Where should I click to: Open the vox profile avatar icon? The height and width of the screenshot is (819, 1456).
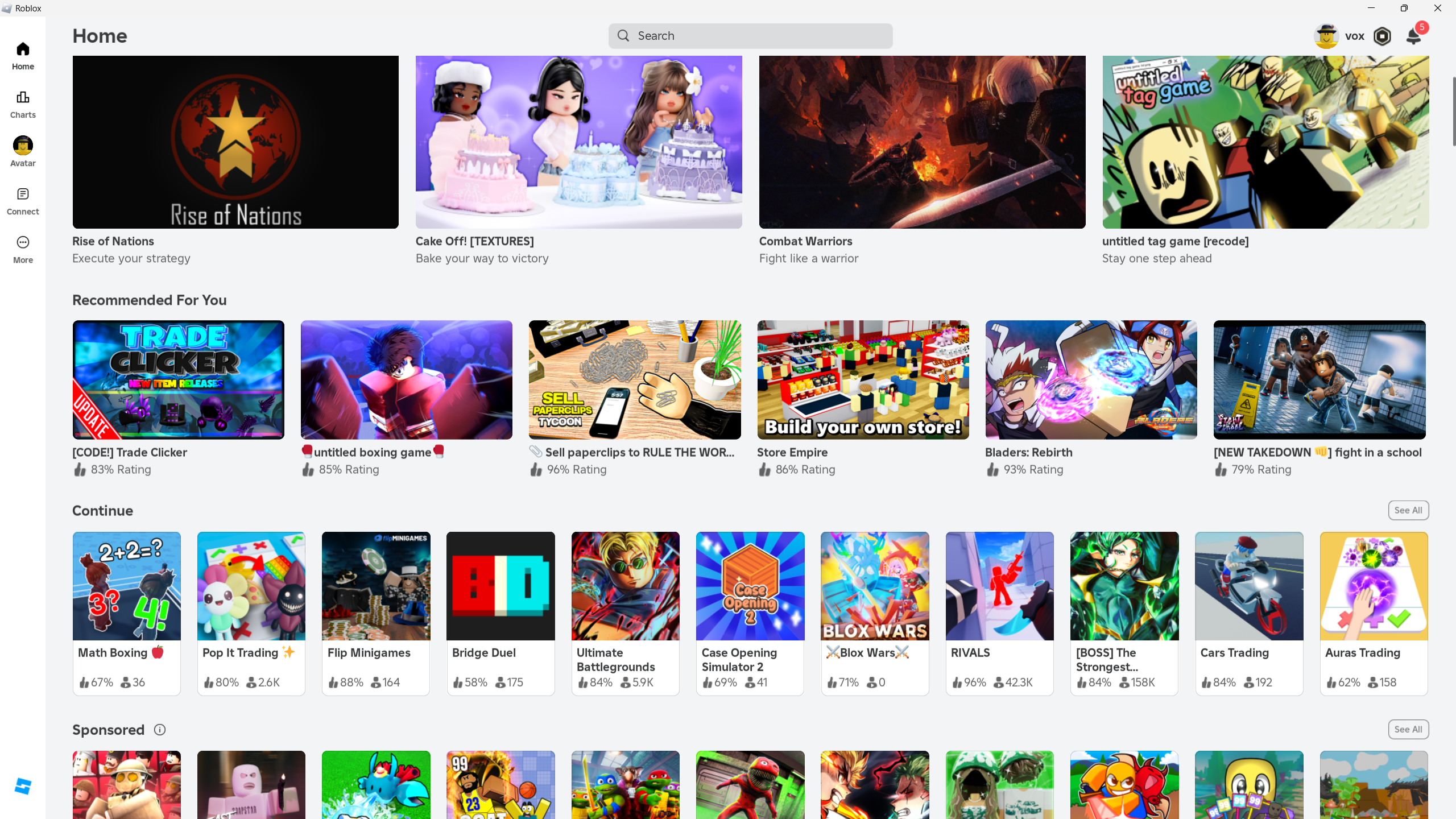pyautogui.click(x=1326, y=36)
